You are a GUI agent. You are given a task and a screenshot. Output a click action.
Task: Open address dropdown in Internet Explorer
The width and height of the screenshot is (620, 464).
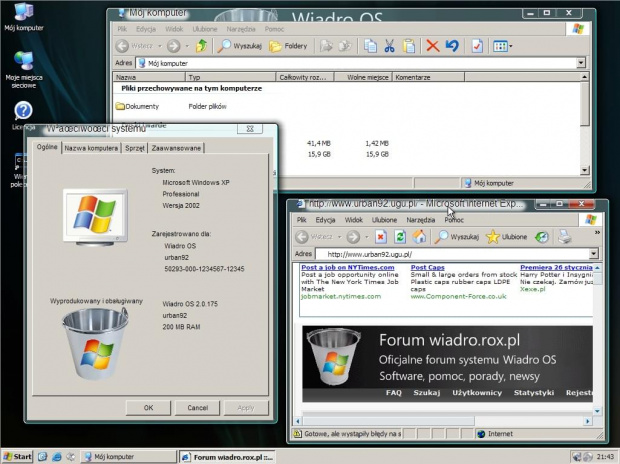(594, 254)
